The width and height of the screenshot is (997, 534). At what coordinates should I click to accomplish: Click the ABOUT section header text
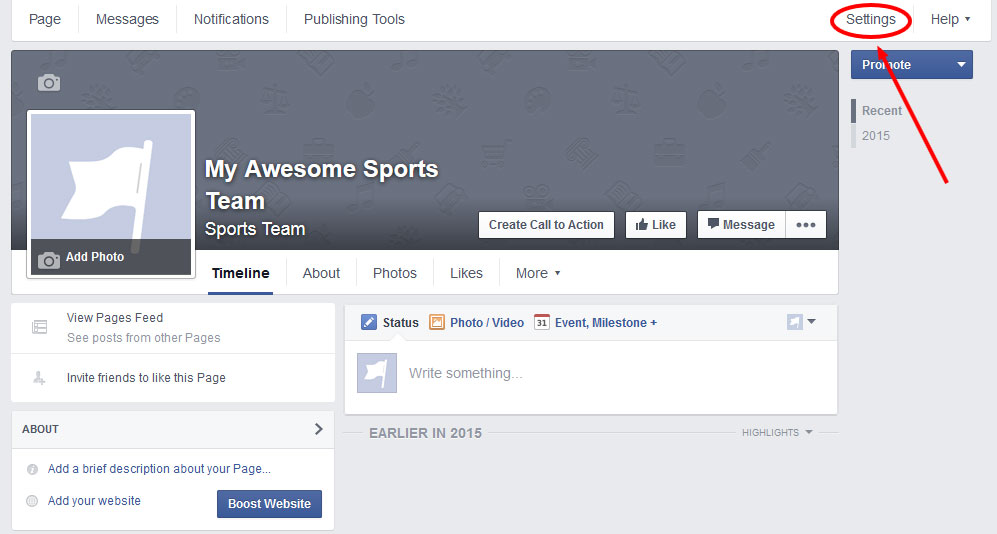point(40,429)
